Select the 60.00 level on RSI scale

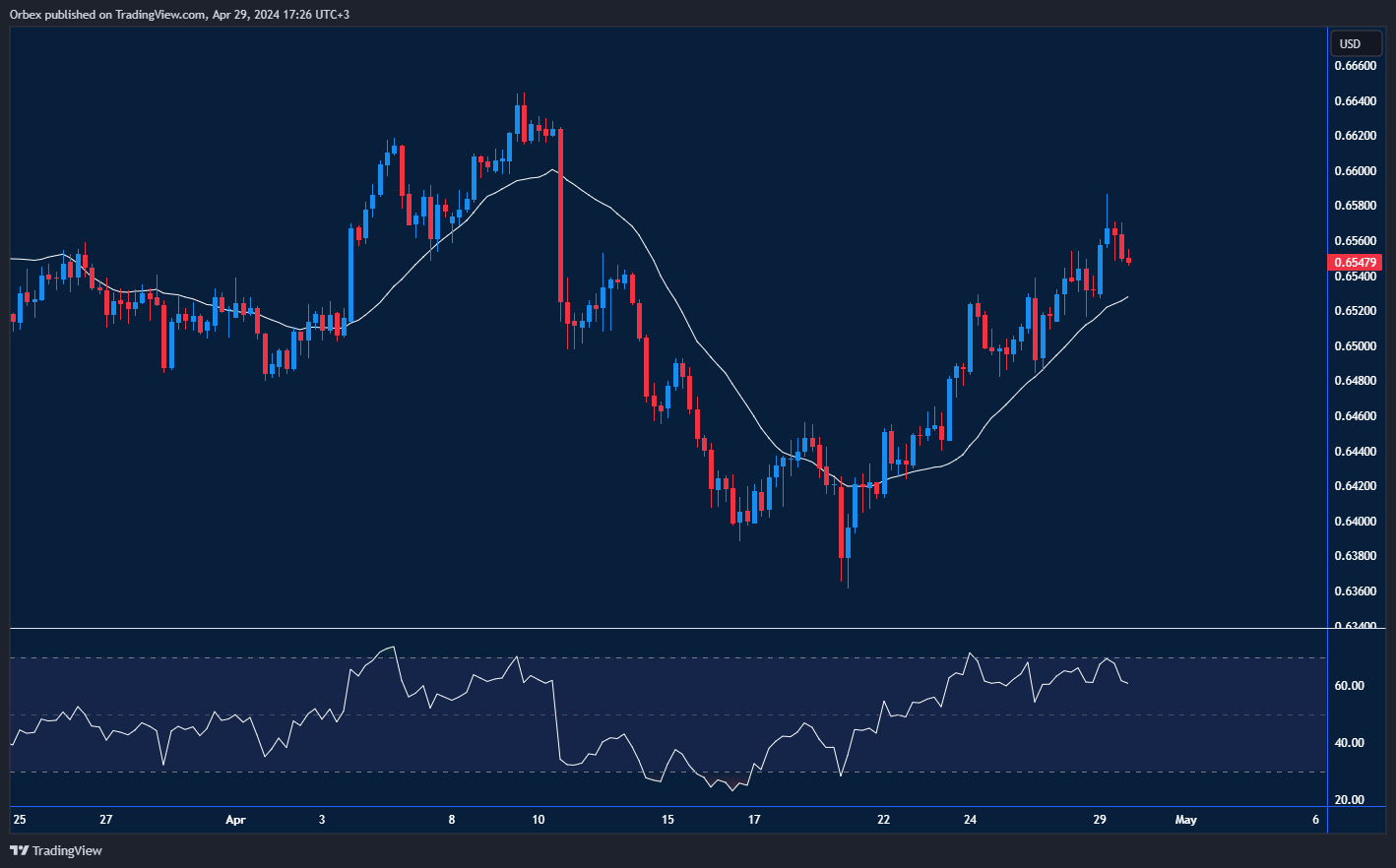point(1349,686)
